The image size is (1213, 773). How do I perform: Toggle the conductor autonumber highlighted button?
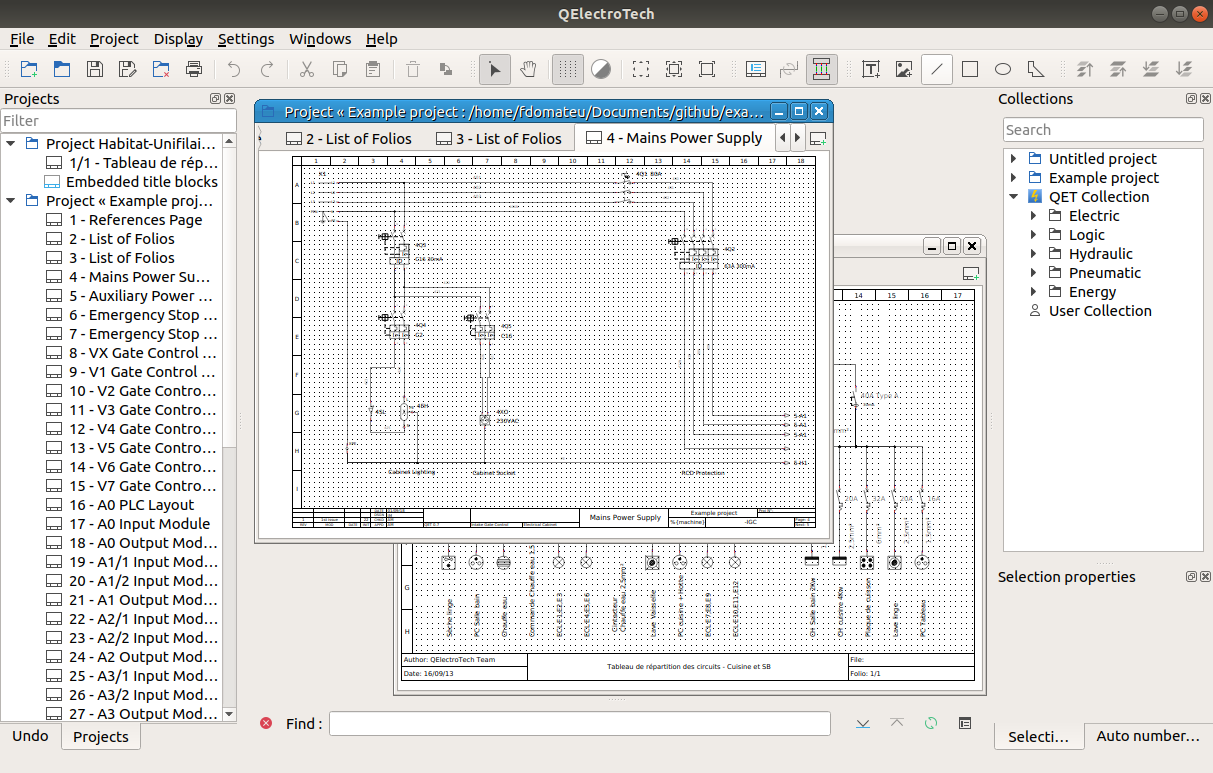click(x=821, y=69)
